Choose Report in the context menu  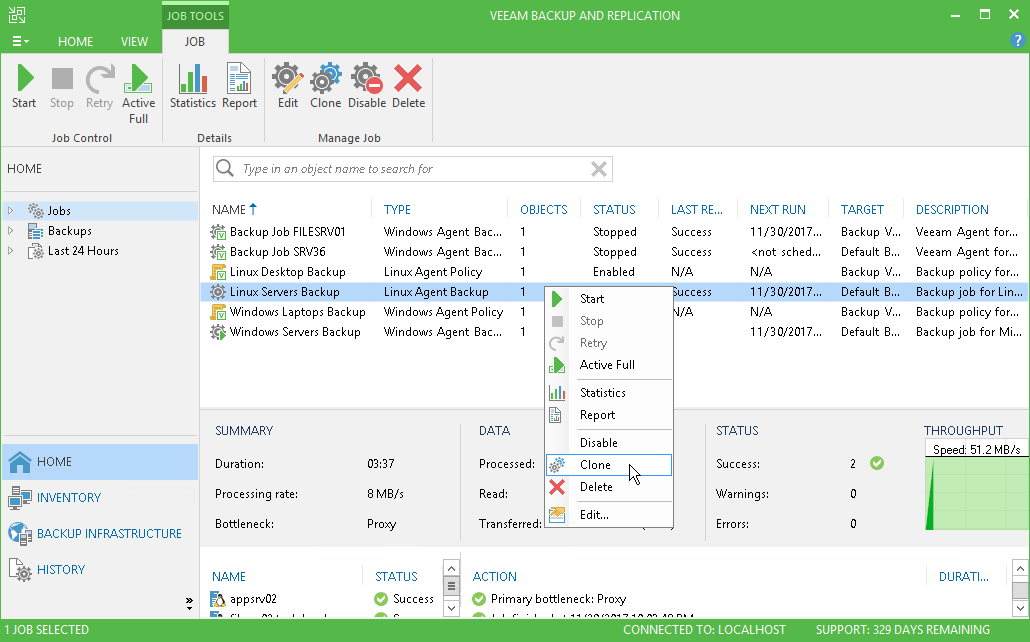click(x=609, y=415)
